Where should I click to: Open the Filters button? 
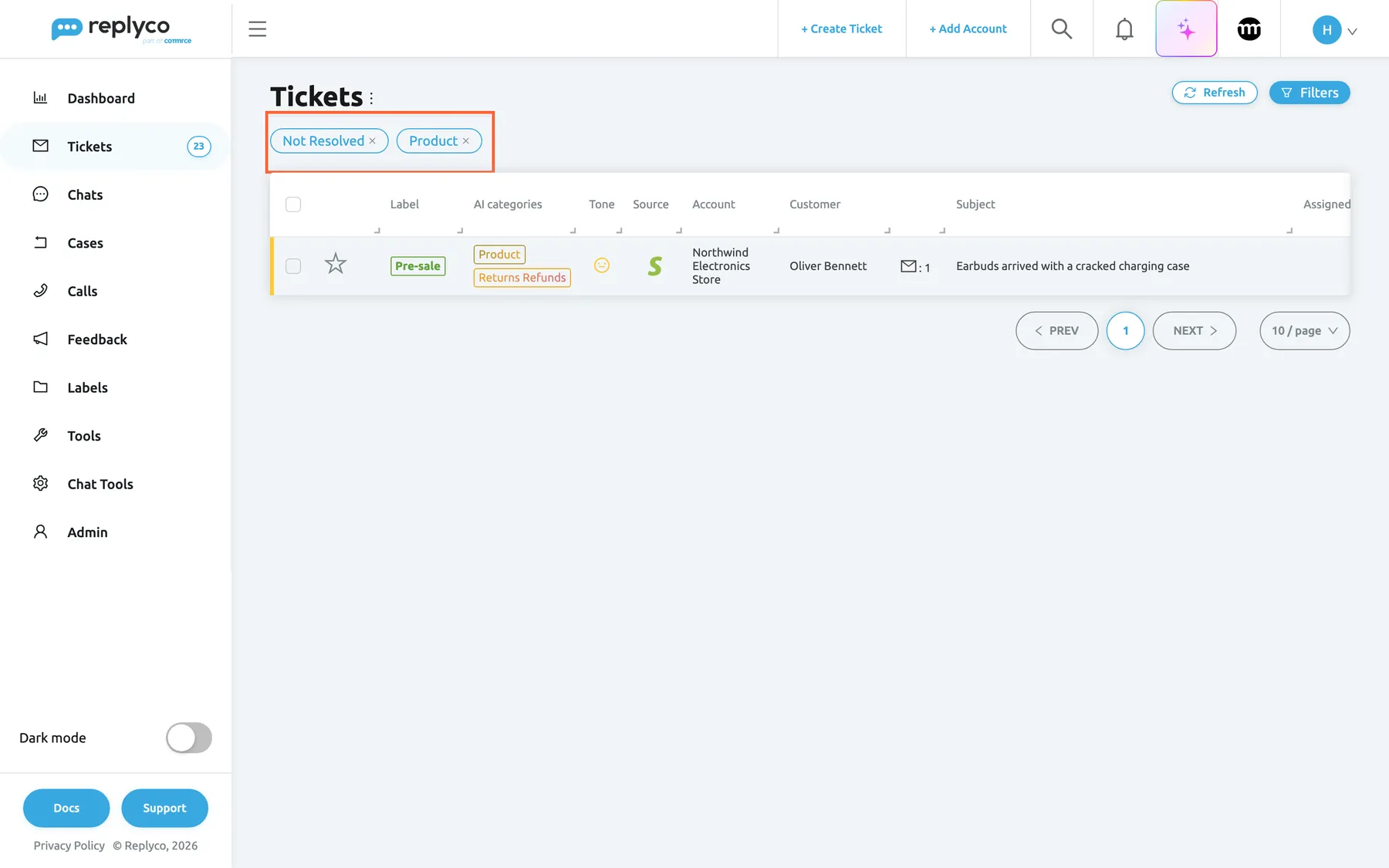point(1310,93)
